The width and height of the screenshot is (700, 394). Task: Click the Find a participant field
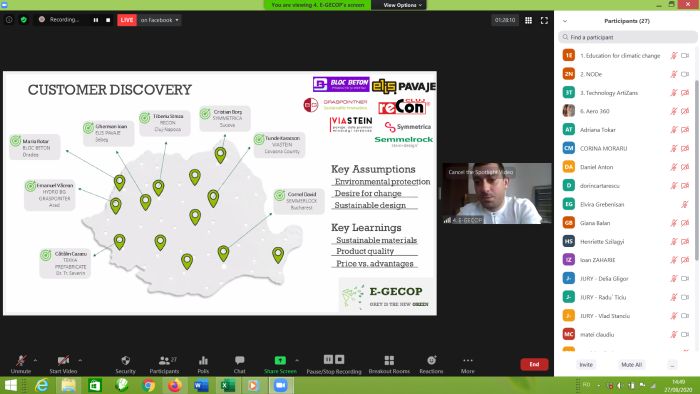627,37
